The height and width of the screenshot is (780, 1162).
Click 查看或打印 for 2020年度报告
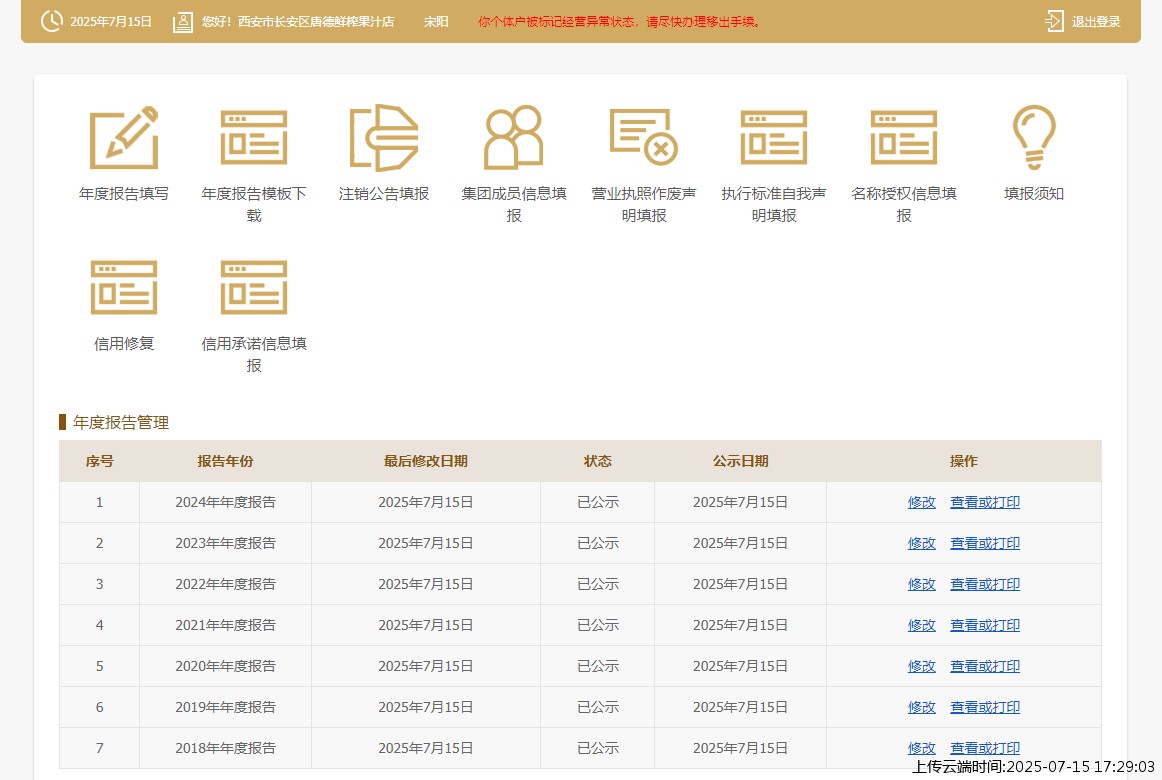(985, 666)
